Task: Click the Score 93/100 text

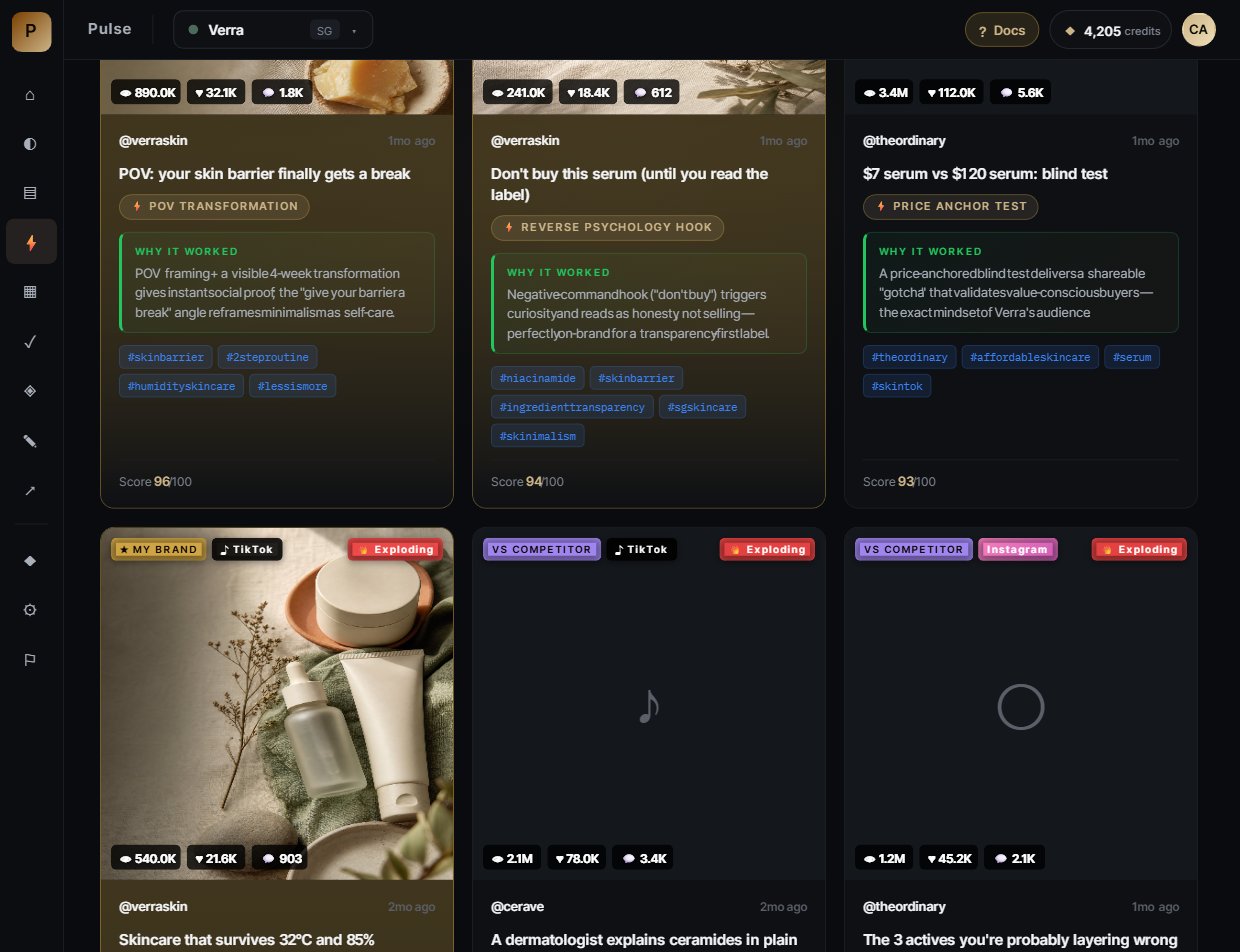Action: 899,482
